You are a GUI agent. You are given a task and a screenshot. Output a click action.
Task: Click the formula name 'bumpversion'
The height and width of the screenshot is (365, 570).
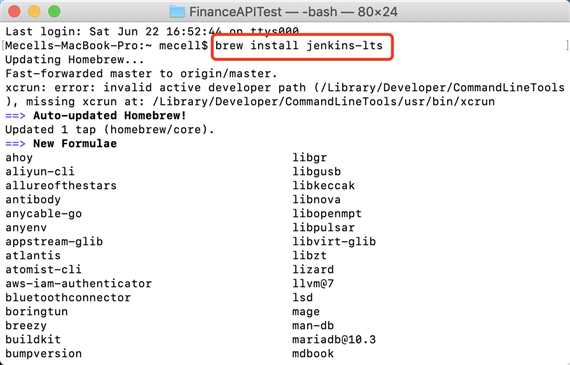(43, 354)
